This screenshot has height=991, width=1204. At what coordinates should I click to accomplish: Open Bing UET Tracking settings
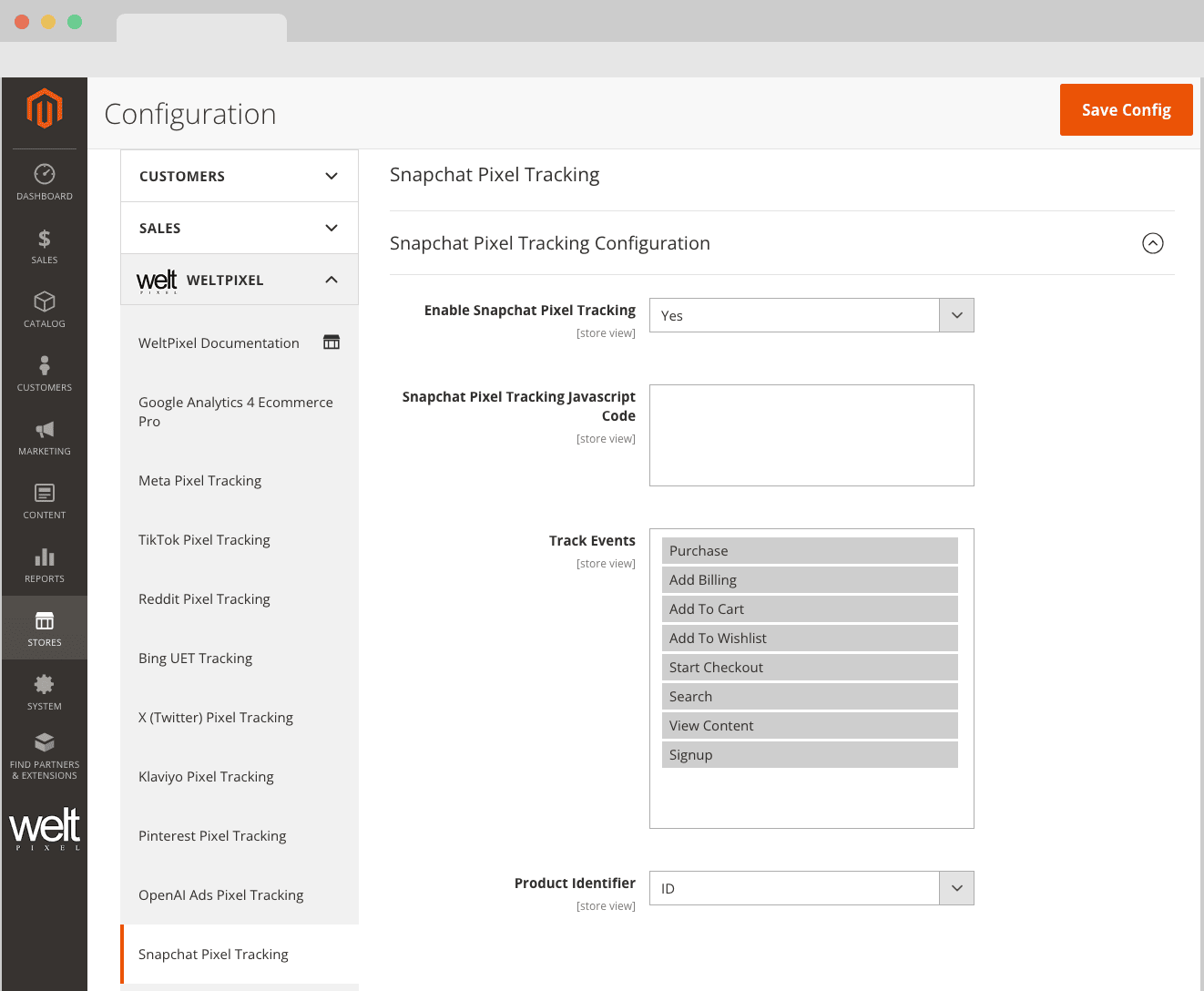[240, 659]
